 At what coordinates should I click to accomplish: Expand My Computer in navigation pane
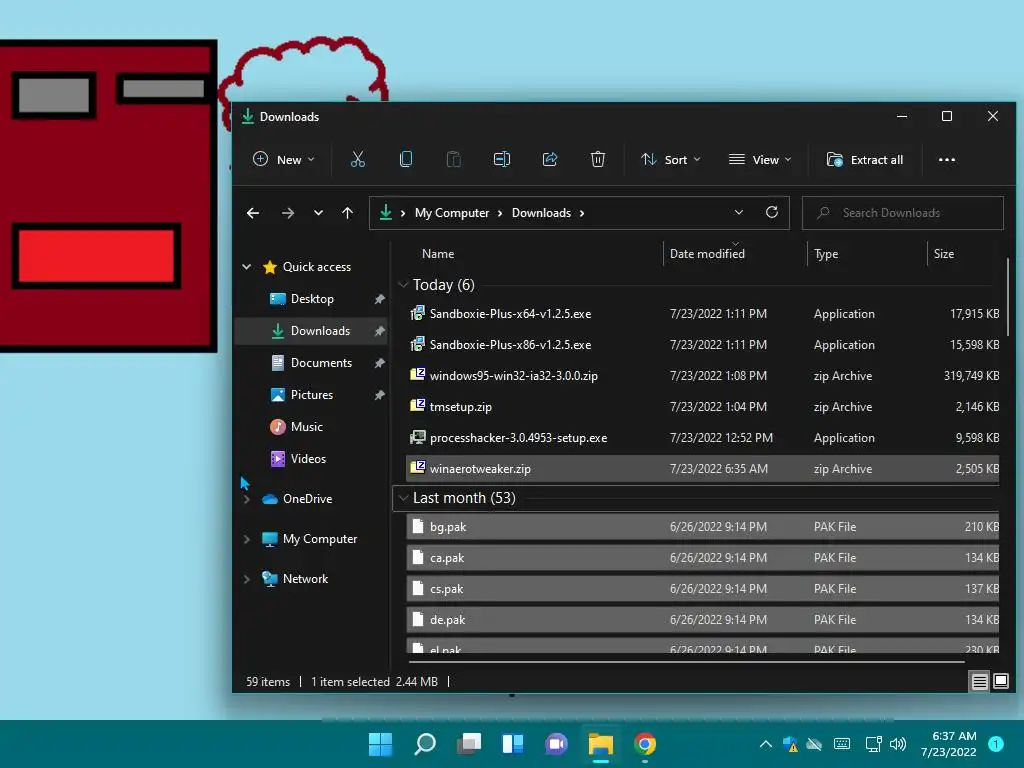[247, 539]
